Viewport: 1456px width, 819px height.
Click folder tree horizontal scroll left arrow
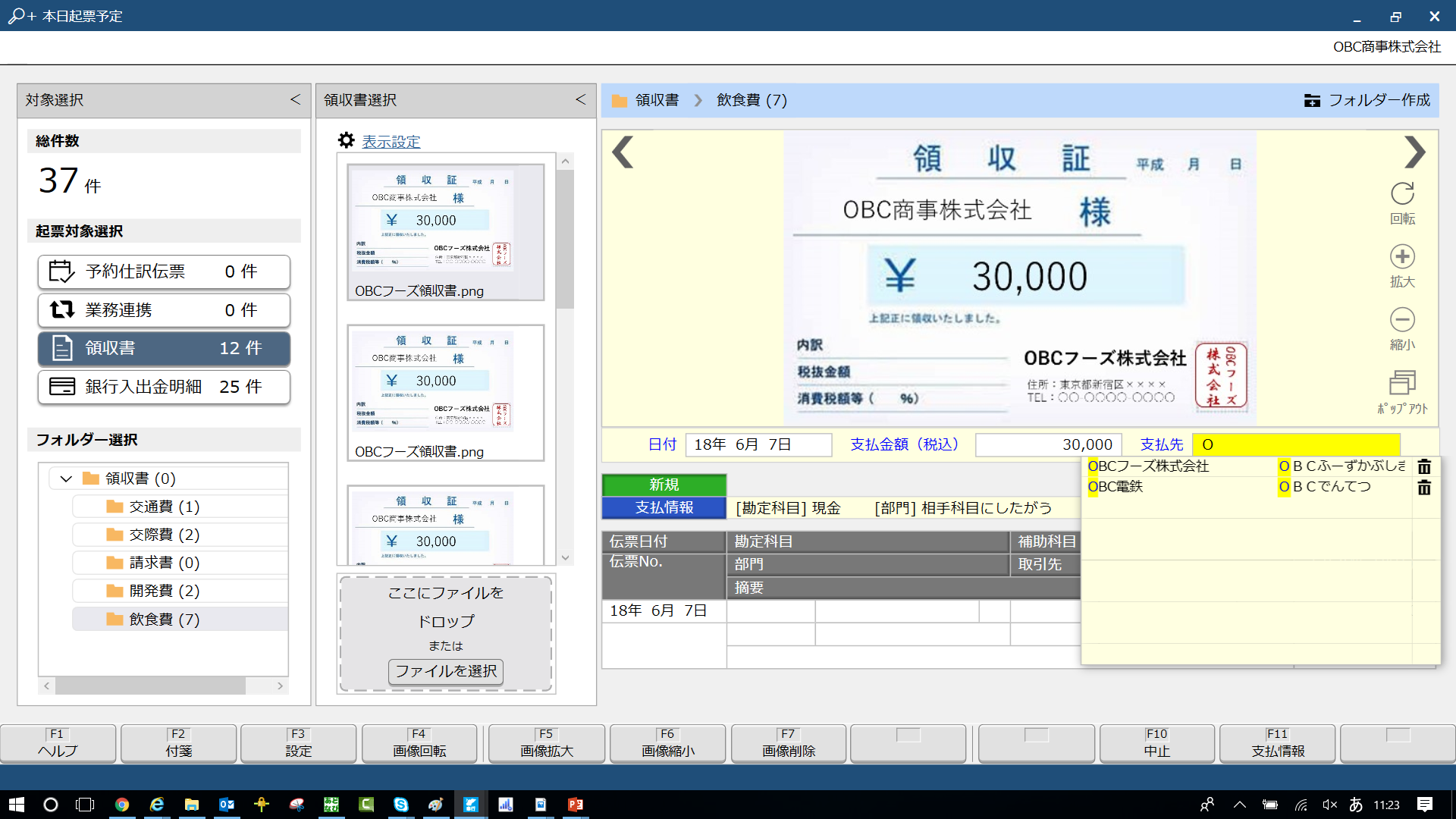(x=47, y=686)
